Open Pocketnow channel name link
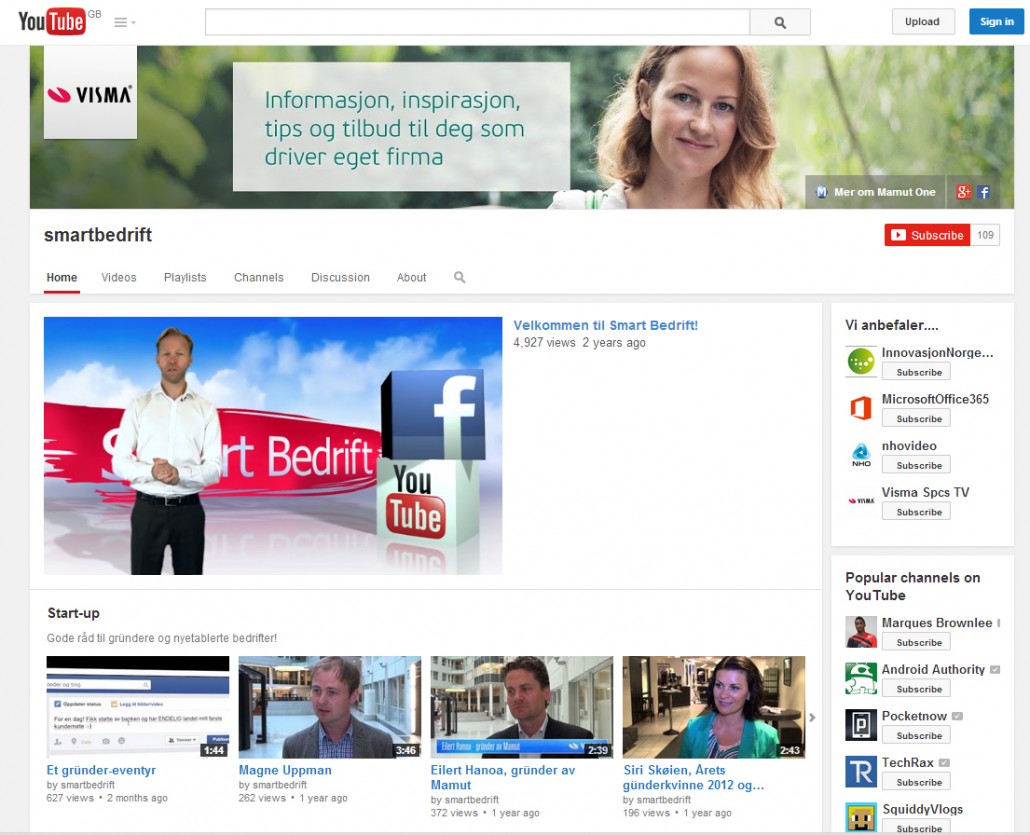Screen dimensions: 1030x835 pos(914,716)
